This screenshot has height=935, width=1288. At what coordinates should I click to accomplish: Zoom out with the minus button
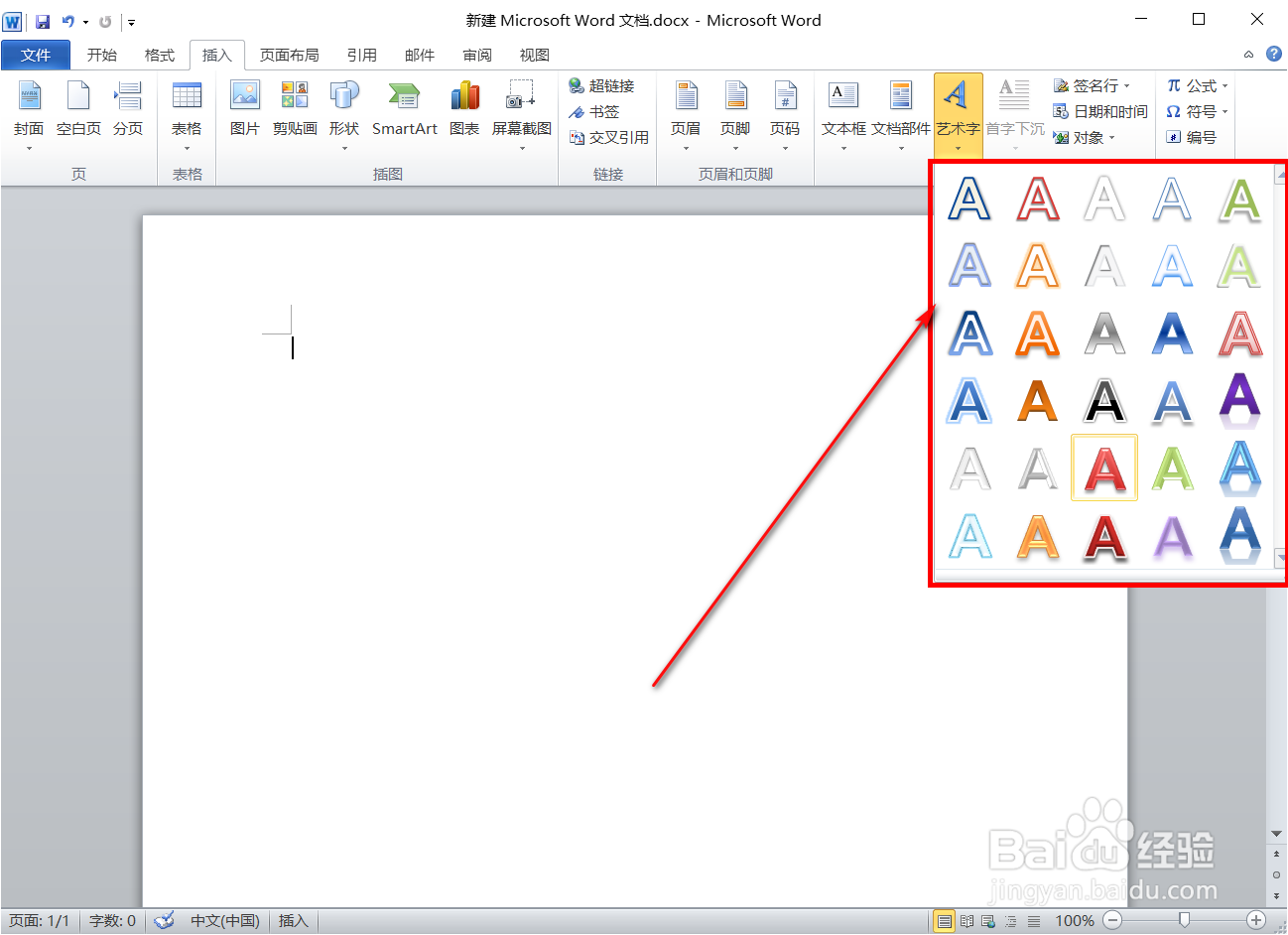1112,921
